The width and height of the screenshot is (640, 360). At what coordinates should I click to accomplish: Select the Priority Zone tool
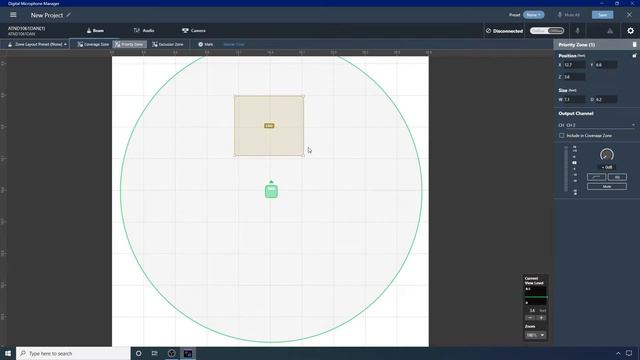pos(129,44)
